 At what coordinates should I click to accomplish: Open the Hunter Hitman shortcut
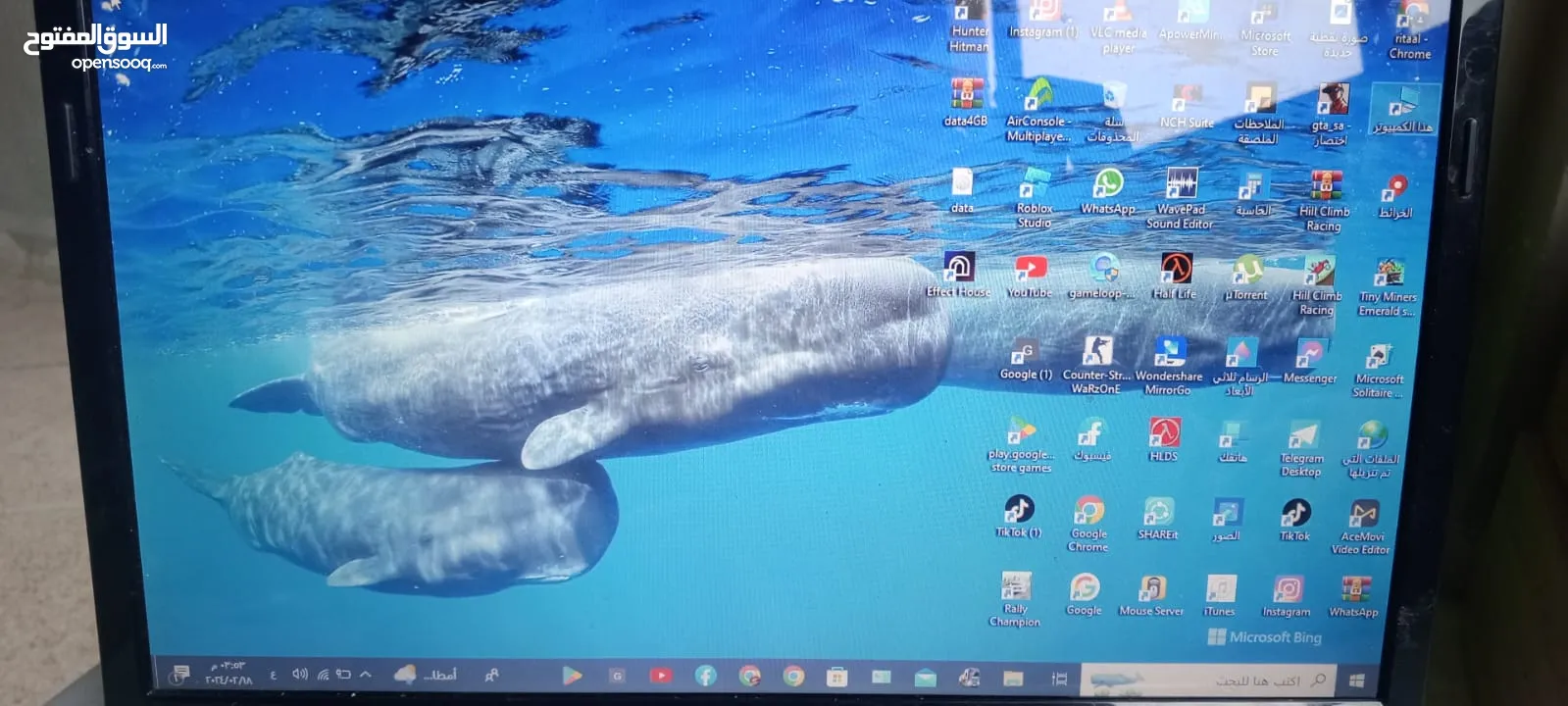(x=969, y=26)
